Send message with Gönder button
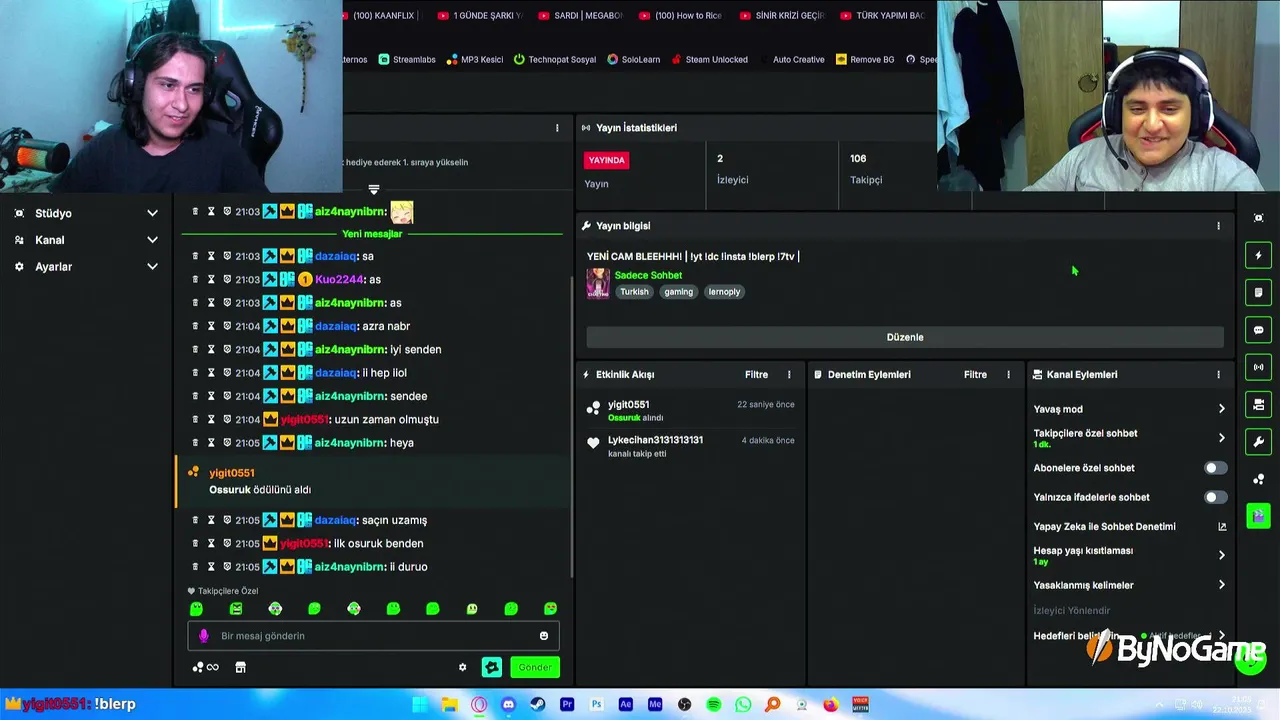This screenshot has height=720, width=1280. tap(534, 667)
